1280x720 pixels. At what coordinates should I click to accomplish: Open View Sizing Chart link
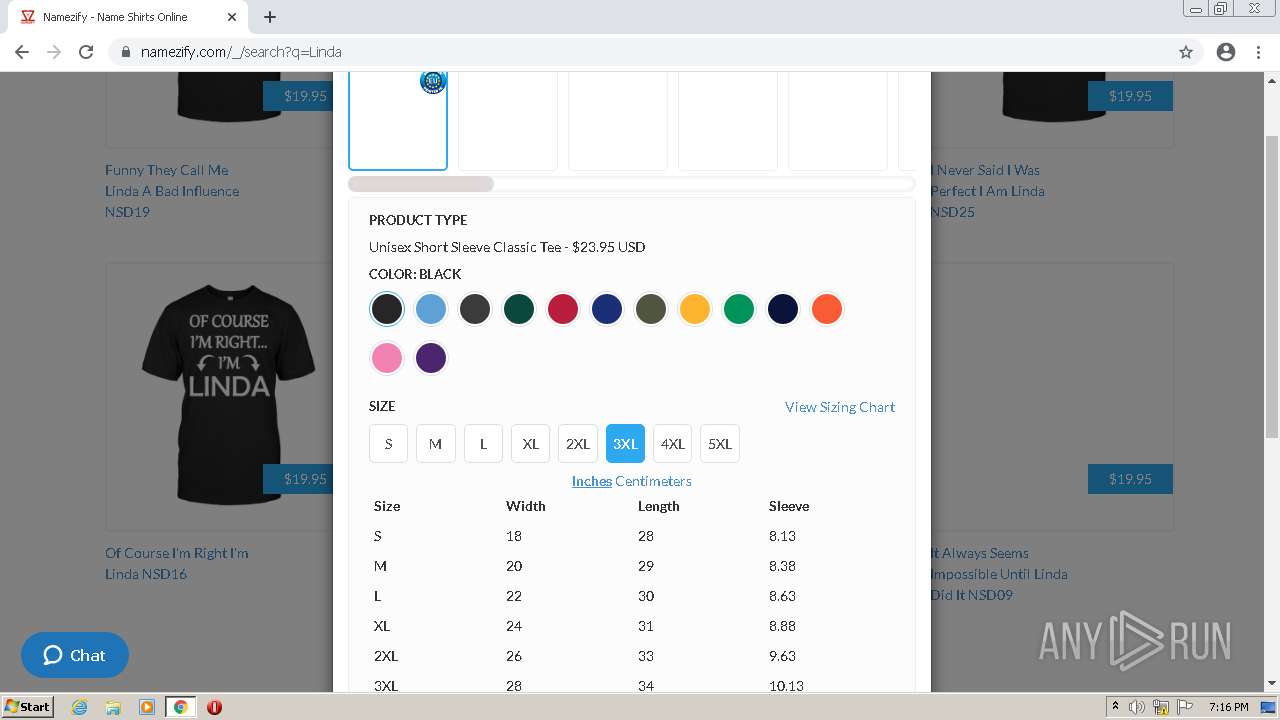coord(840,407)
